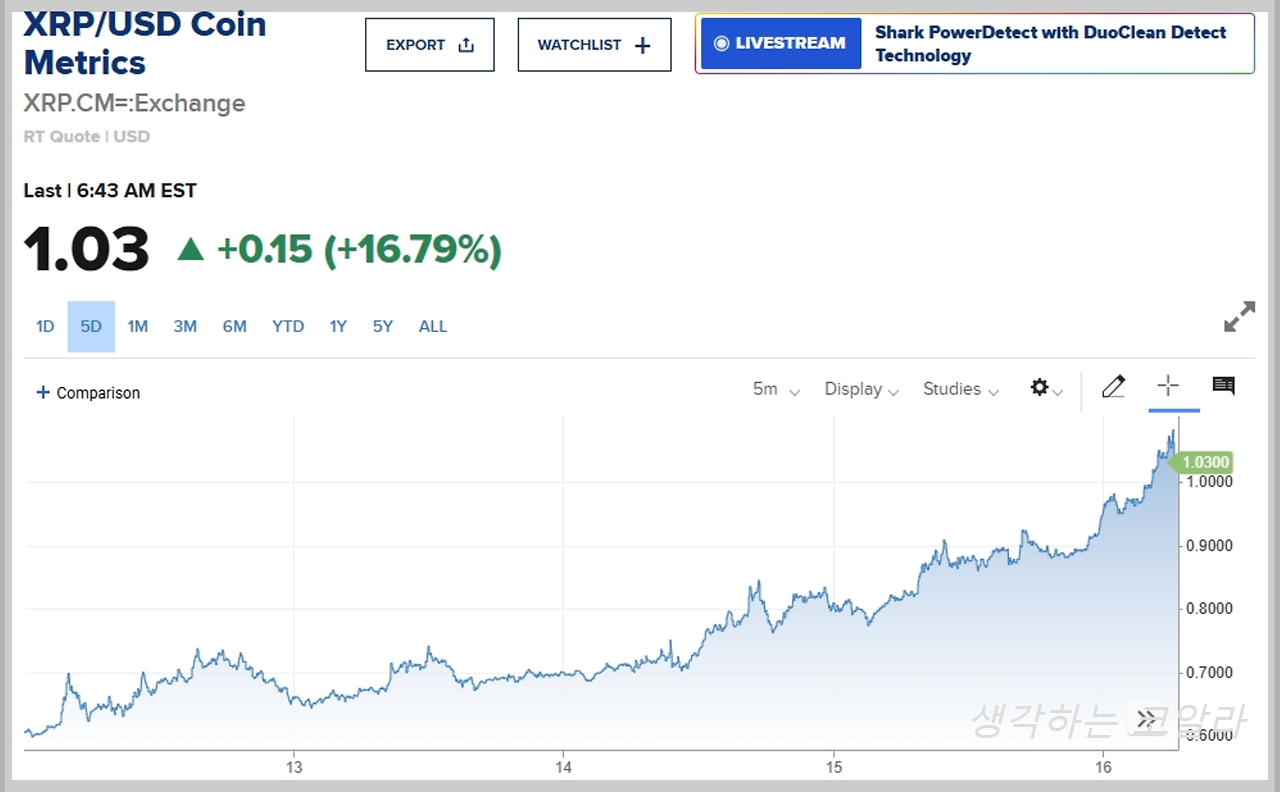Select the 1Y time range

click(x=338, y=326)
